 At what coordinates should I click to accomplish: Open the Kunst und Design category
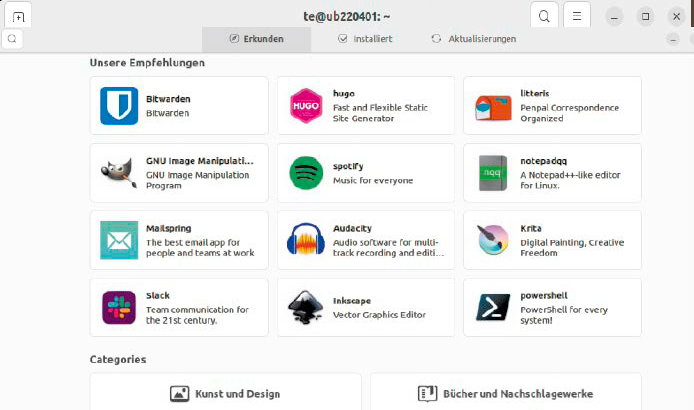pyautogui.click(x=226, y=392)
